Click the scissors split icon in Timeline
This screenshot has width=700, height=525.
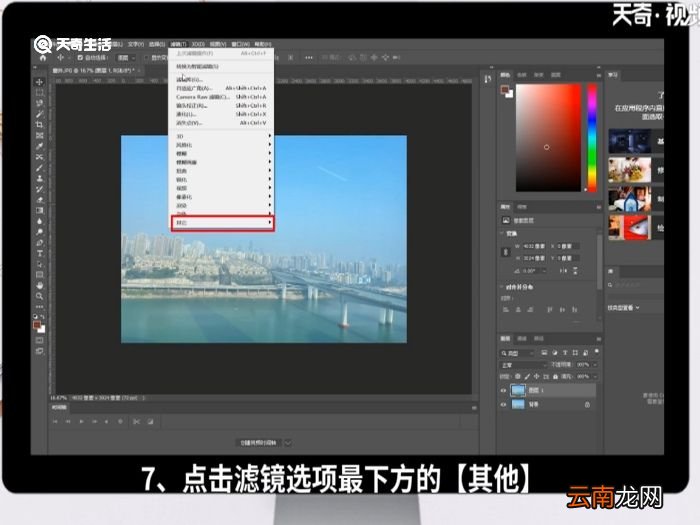[x=136, y=421]
